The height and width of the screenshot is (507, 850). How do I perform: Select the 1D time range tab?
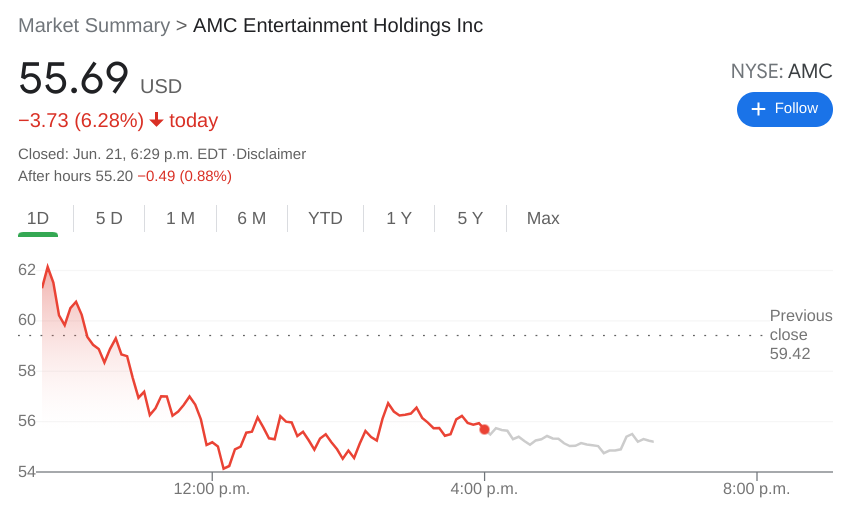tap(38, 218)
